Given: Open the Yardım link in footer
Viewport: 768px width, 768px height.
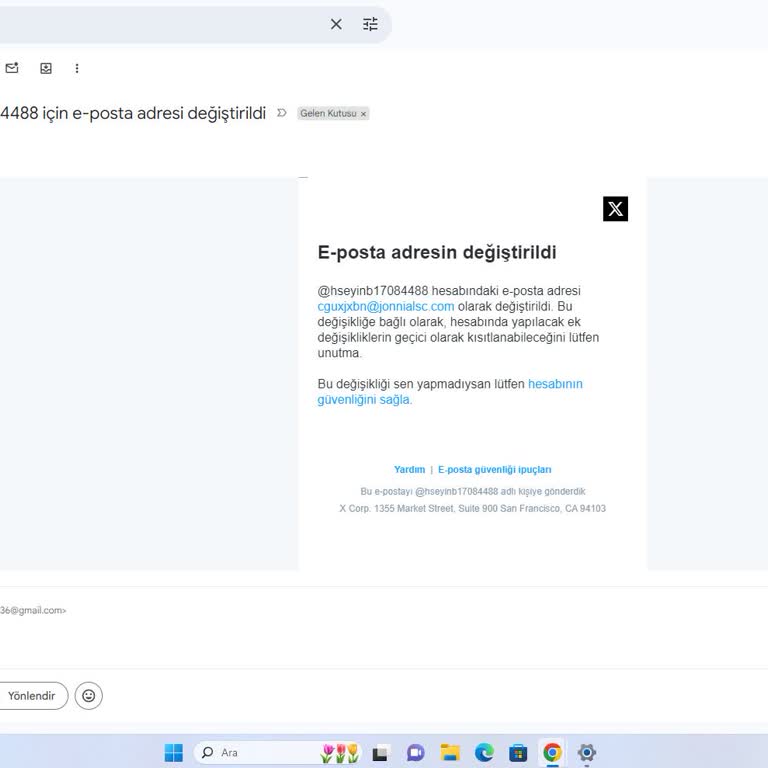Looking at the screenshot, I should coord(409,469).
